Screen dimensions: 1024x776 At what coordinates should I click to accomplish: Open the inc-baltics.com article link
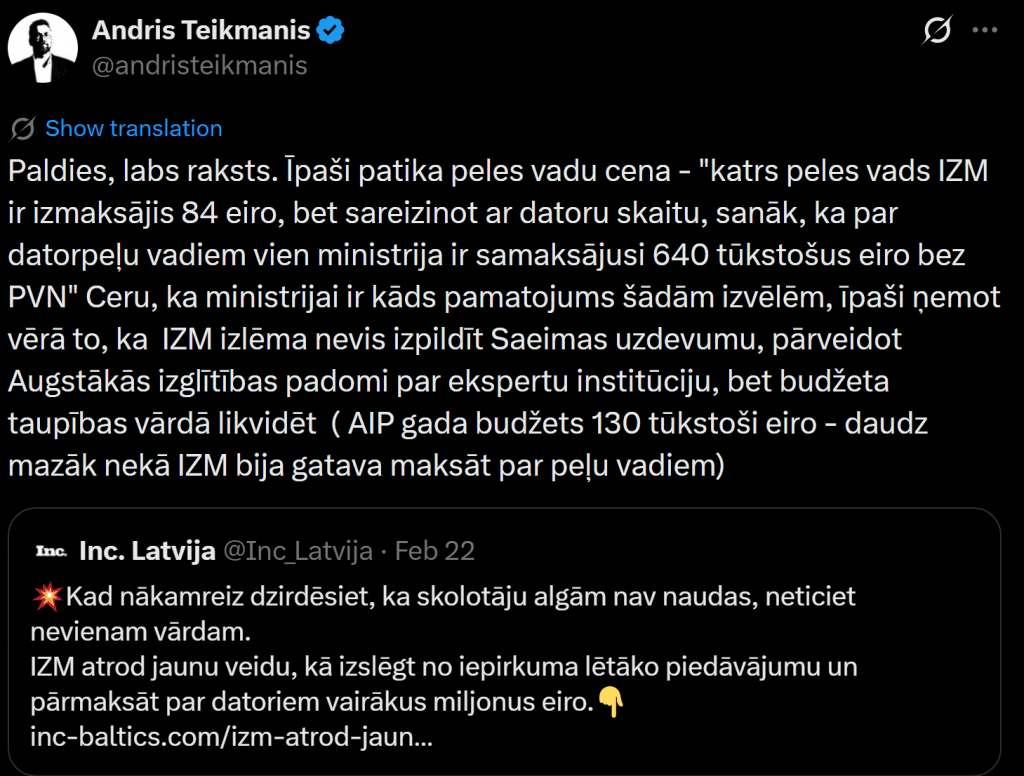pos(232,738)
